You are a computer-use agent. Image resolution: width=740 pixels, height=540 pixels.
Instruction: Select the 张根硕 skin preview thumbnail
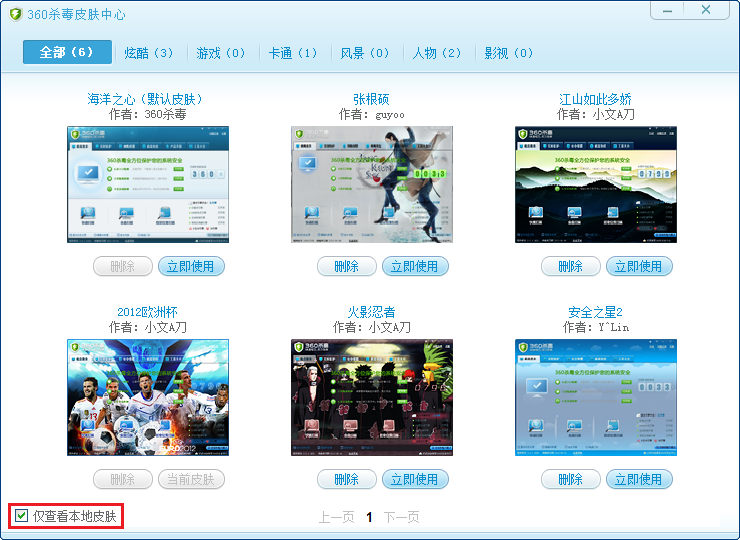(371, 184)
